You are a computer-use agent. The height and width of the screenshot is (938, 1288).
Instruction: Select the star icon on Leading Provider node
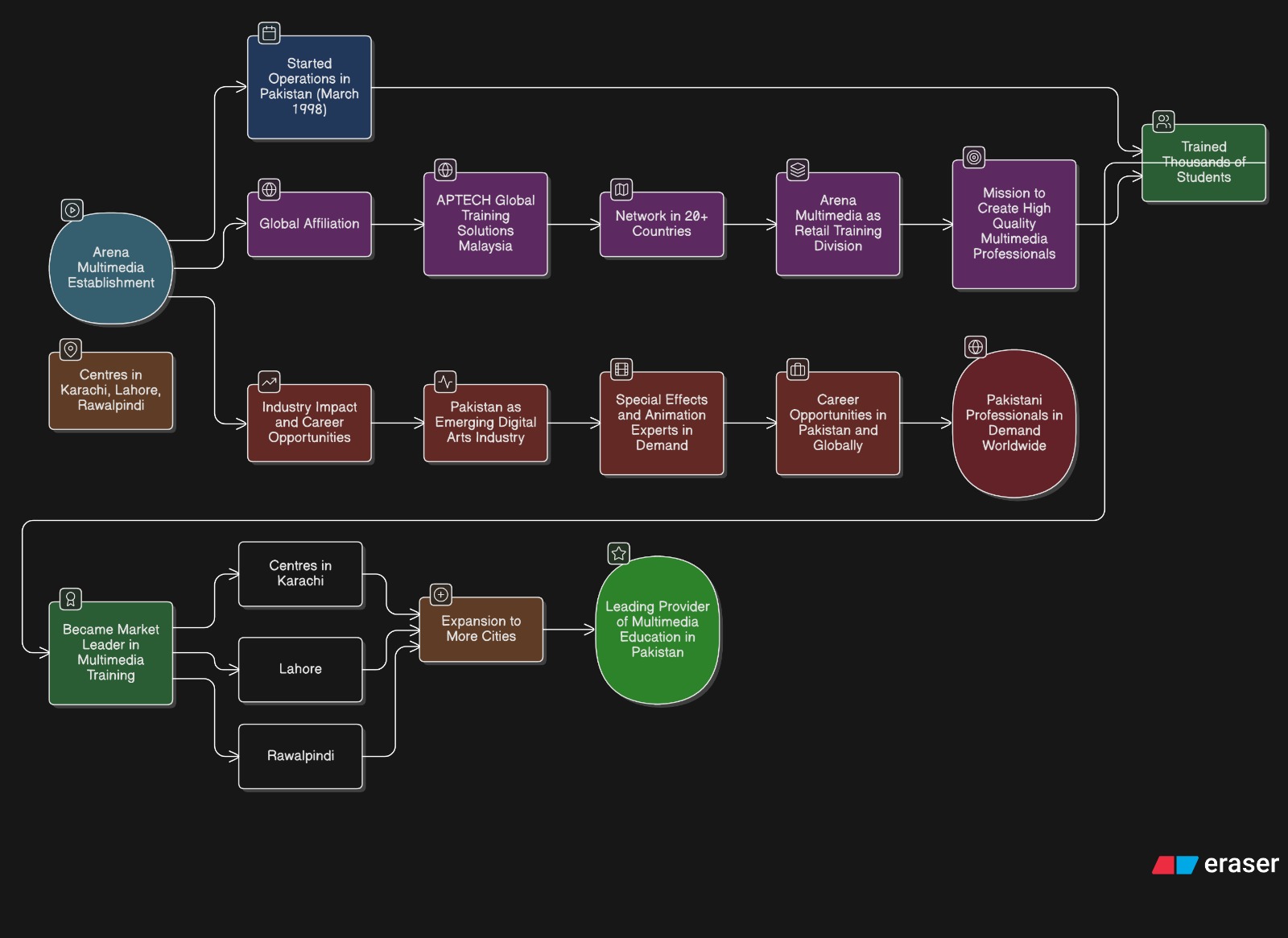618,553
